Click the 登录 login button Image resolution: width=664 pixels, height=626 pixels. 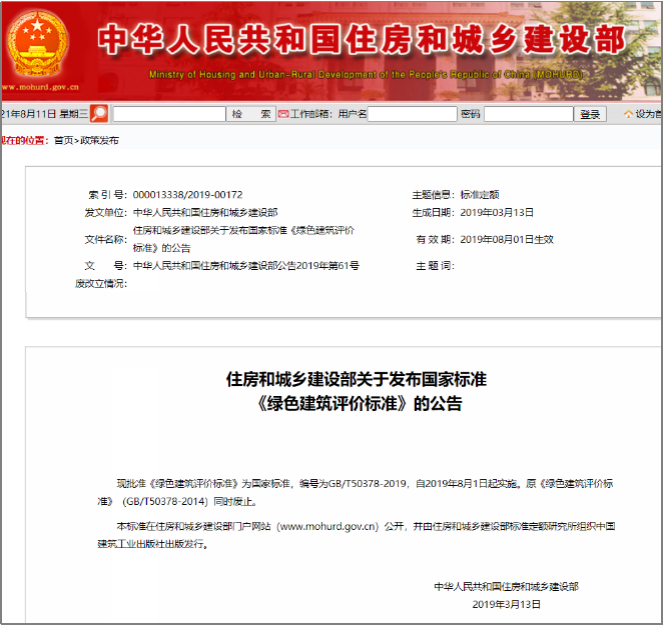pos(590,114)
